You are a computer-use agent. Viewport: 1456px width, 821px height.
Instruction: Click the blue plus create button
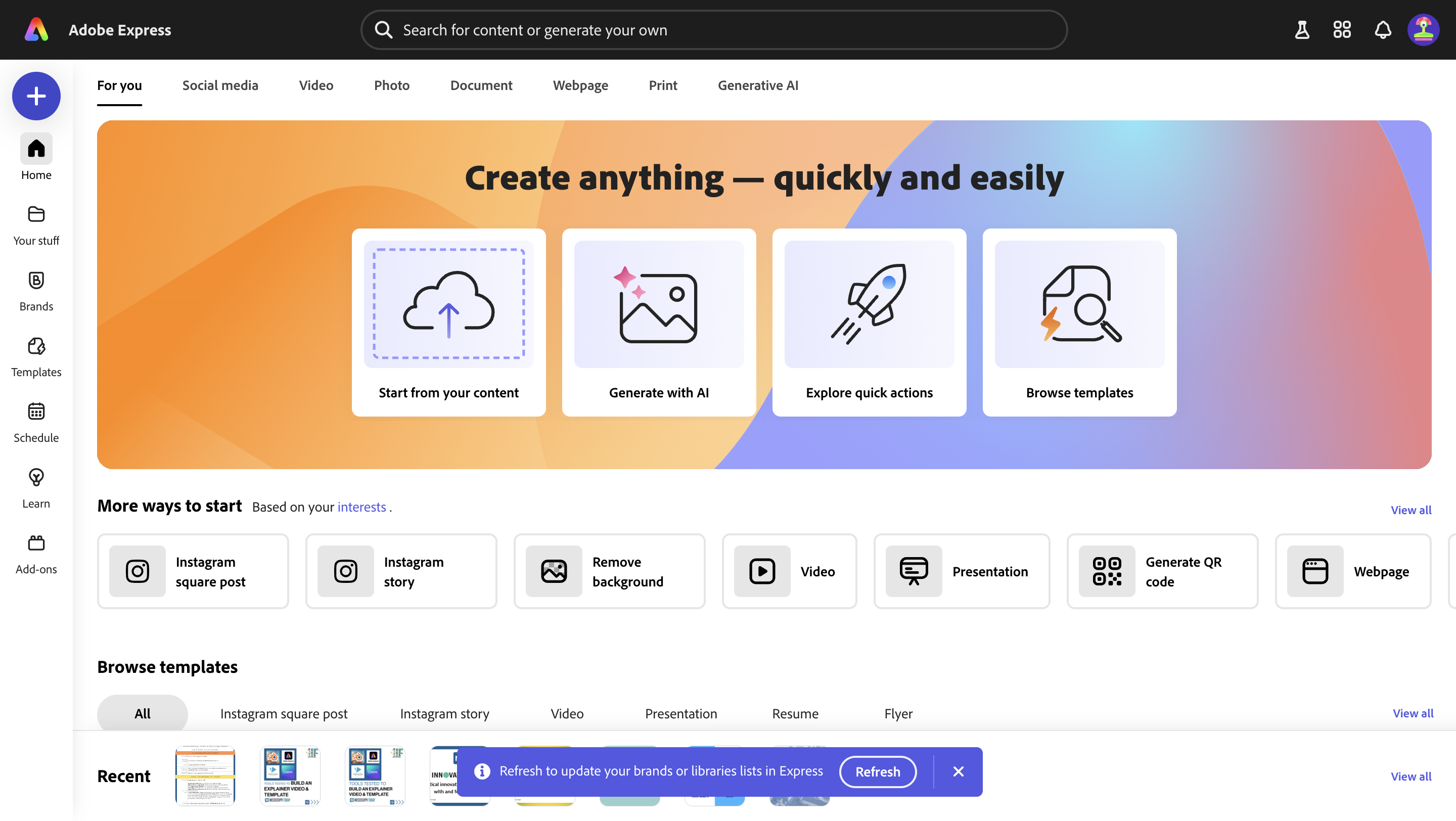pyautogui.click(x=36, y=96)
